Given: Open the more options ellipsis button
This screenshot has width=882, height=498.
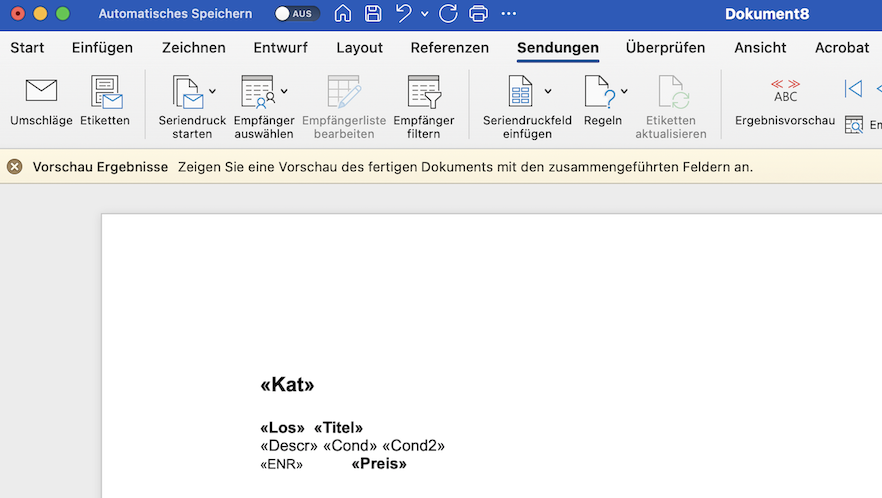Looking at the screenshot, I should pos(509,14).
